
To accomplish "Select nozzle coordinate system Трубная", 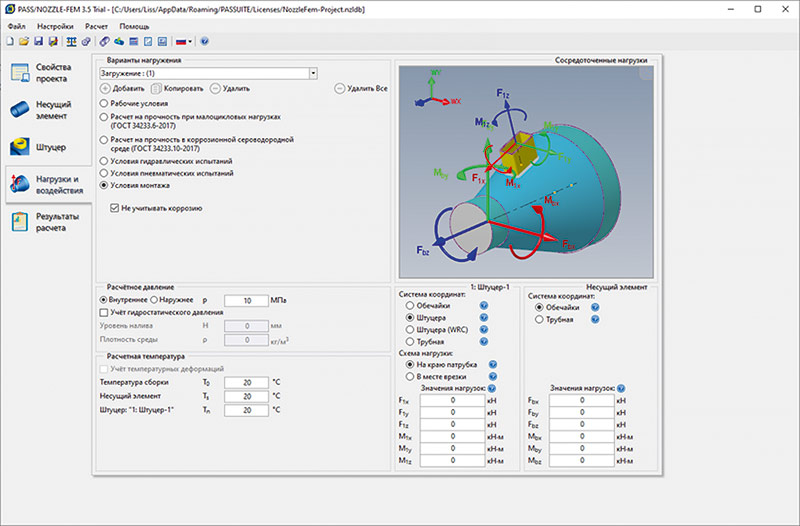I will [x=410, y=342].
